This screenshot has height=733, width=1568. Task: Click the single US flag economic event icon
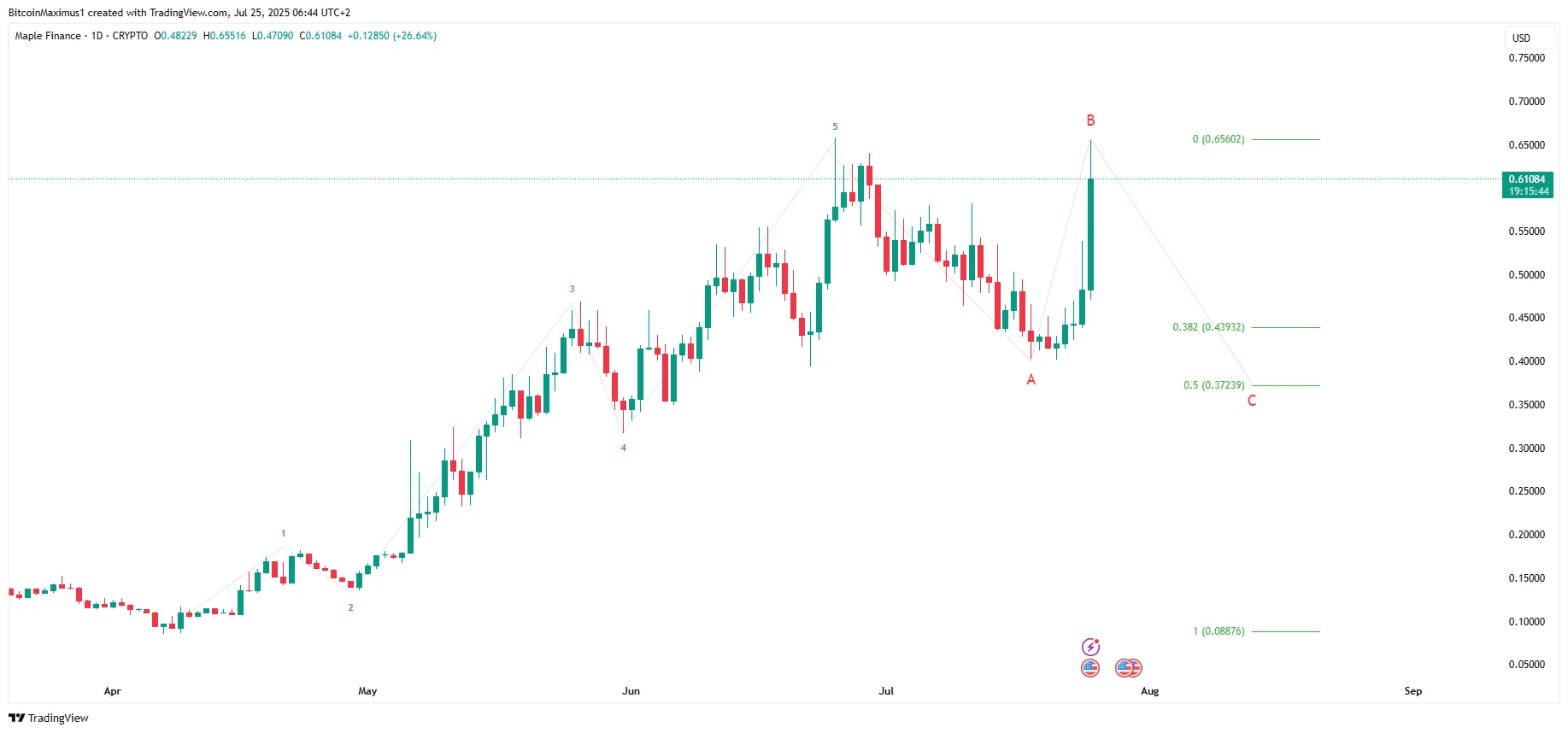coord(1090,669)
